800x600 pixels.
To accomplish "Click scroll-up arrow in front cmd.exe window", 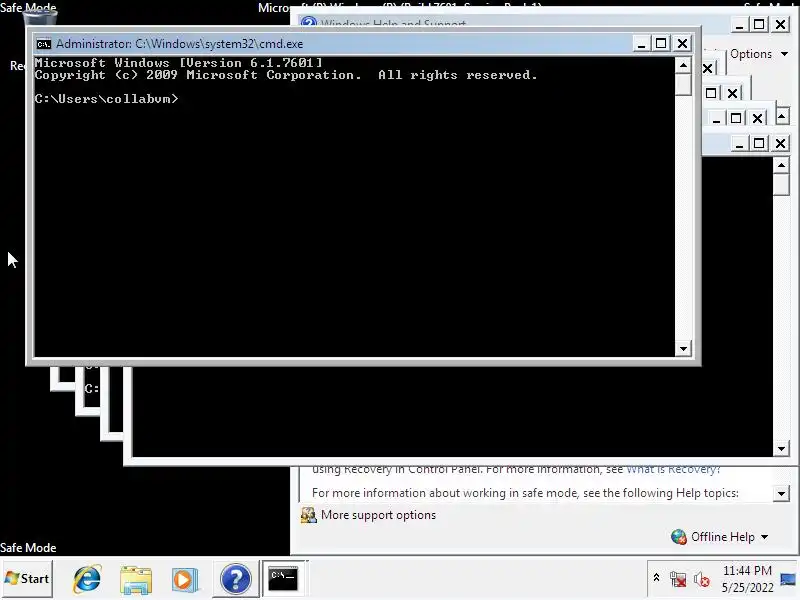I will tap(683, 65).
